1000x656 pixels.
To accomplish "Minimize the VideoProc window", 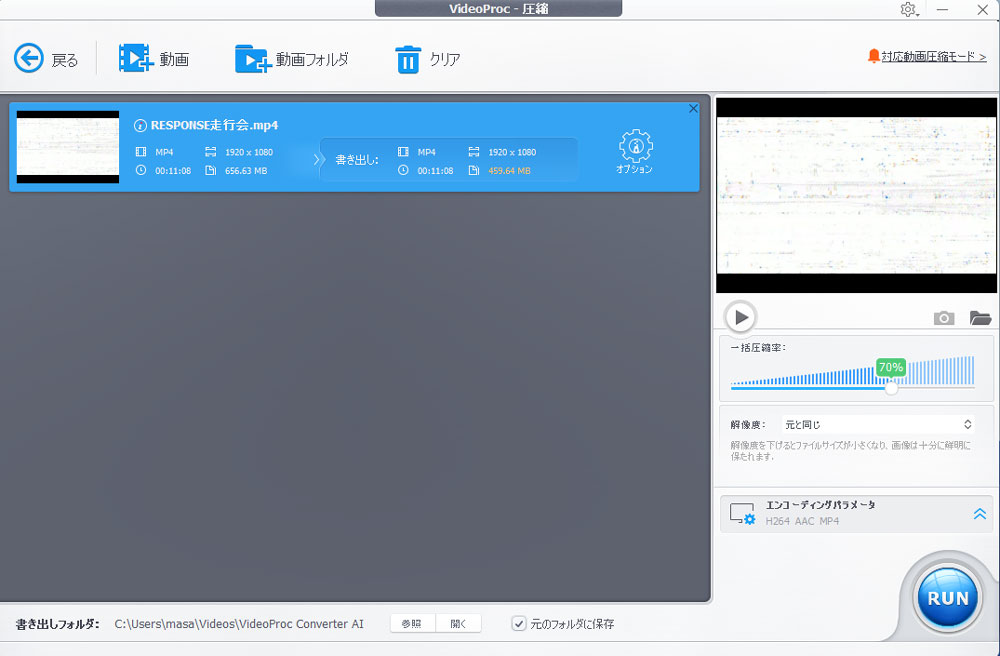I will (x=942, y=10).
